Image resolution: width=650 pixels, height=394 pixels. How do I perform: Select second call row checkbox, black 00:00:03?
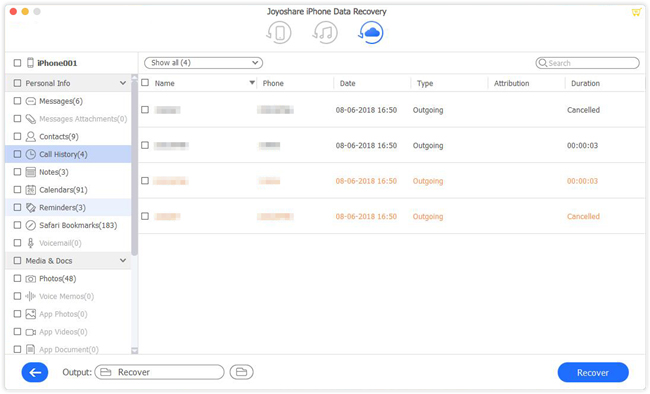coord(145,145)
